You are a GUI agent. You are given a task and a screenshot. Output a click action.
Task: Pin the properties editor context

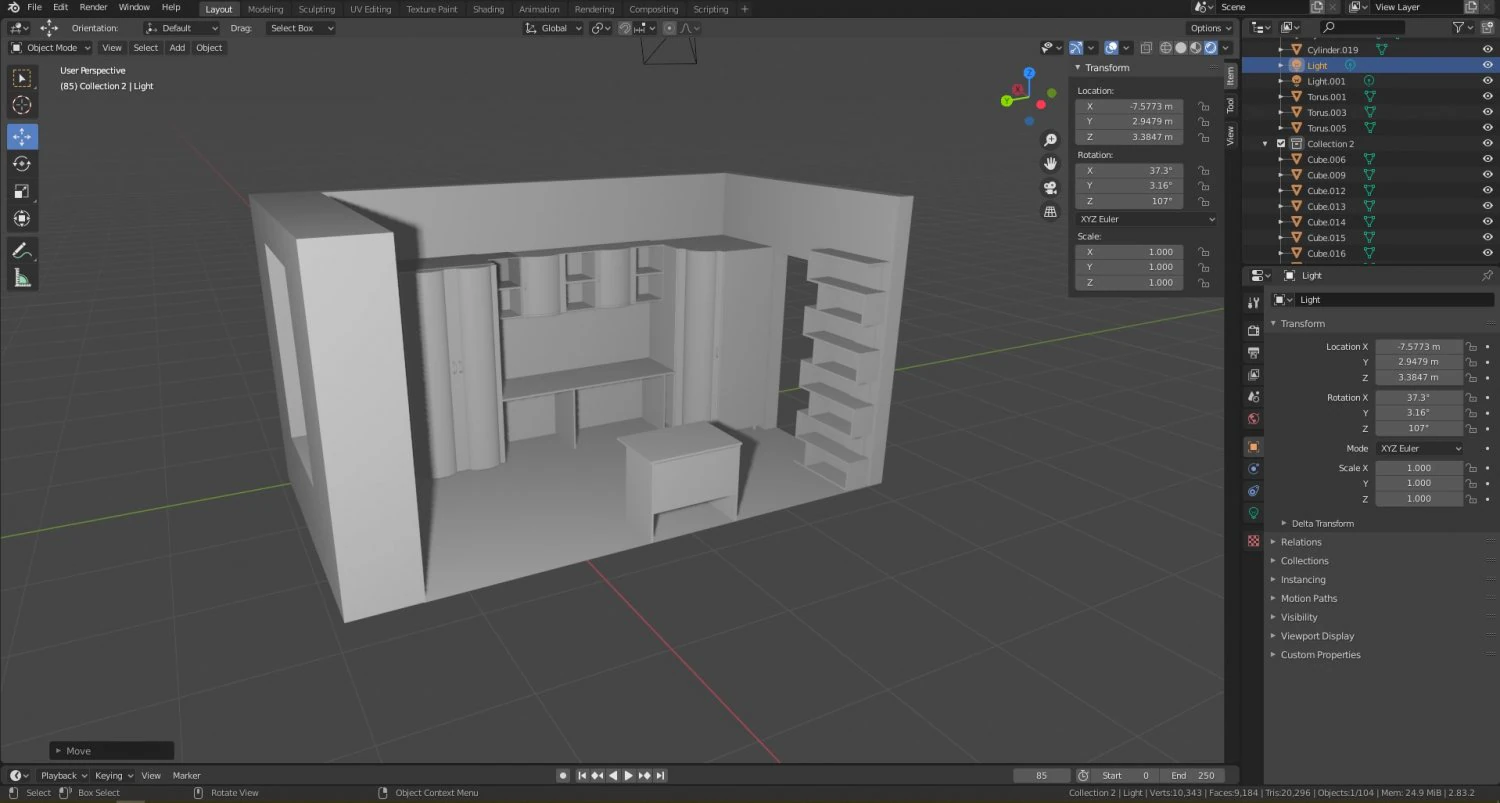[1487, 275]
